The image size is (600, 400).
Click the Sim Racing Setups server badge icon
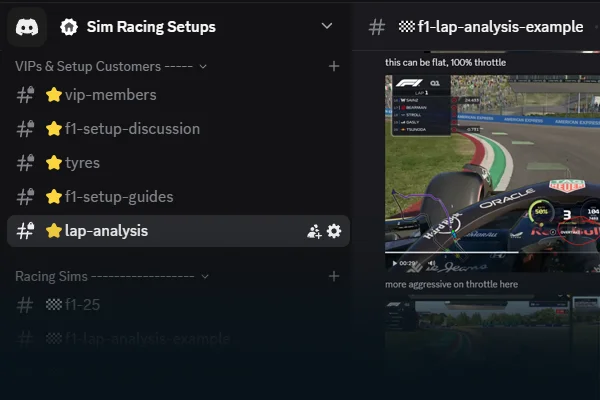coord(69,27)
